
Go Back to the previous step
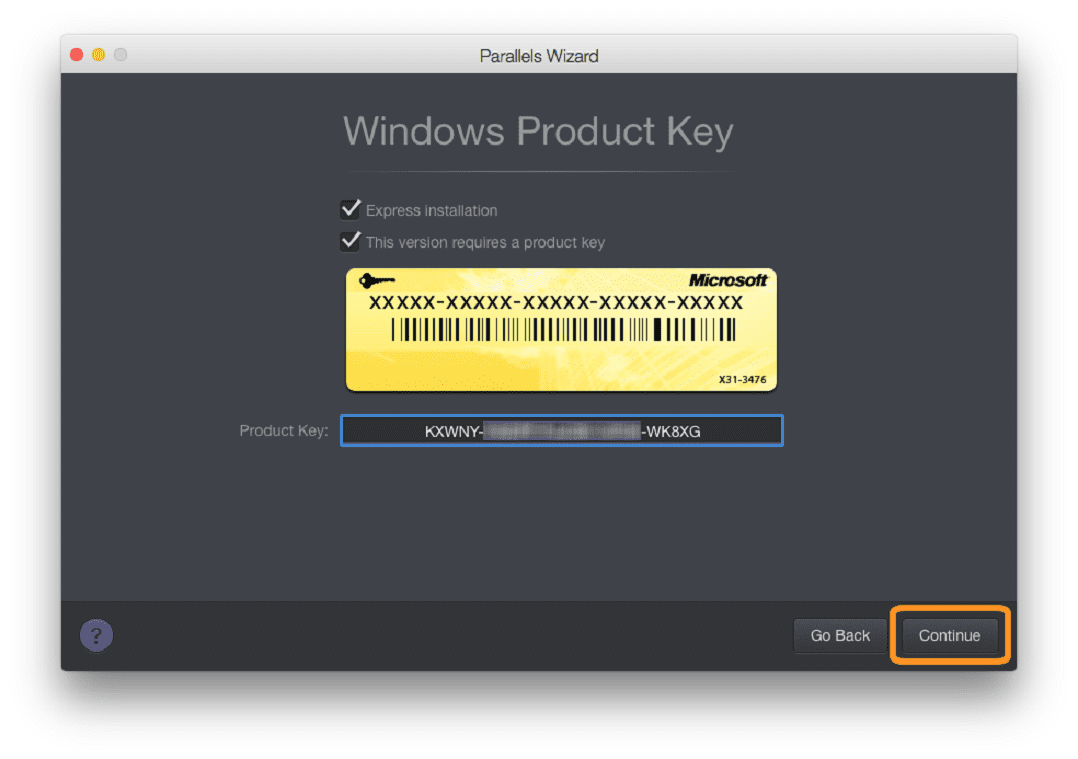coord(839,635)
